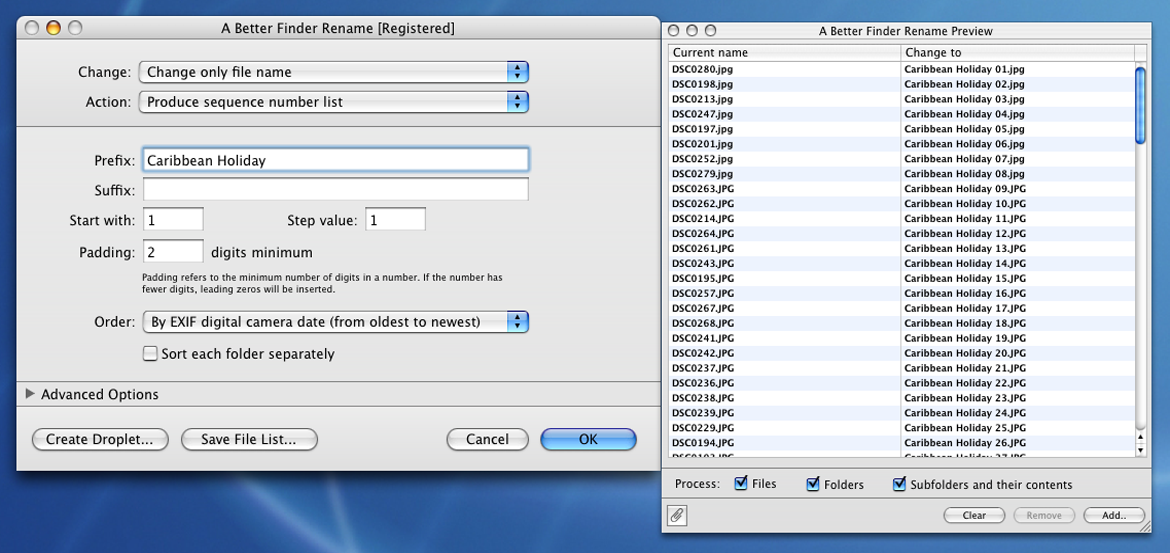Image resolution: width=1170 pixels, height=553 pixels.
Task: Cancel the rename dialog
Action: tap(487, 440)
